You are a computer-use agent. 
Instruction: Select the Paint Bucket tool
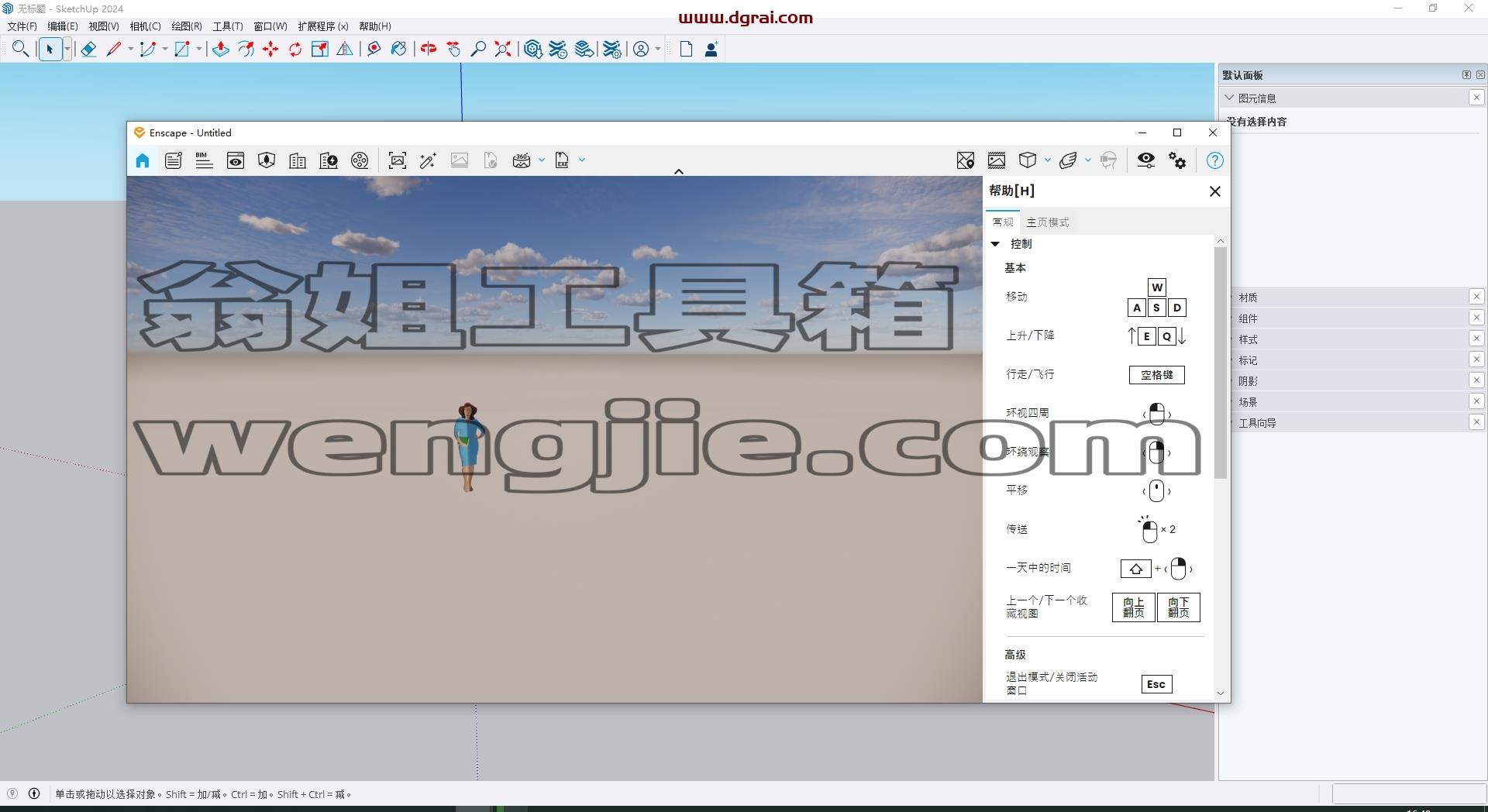398,50
